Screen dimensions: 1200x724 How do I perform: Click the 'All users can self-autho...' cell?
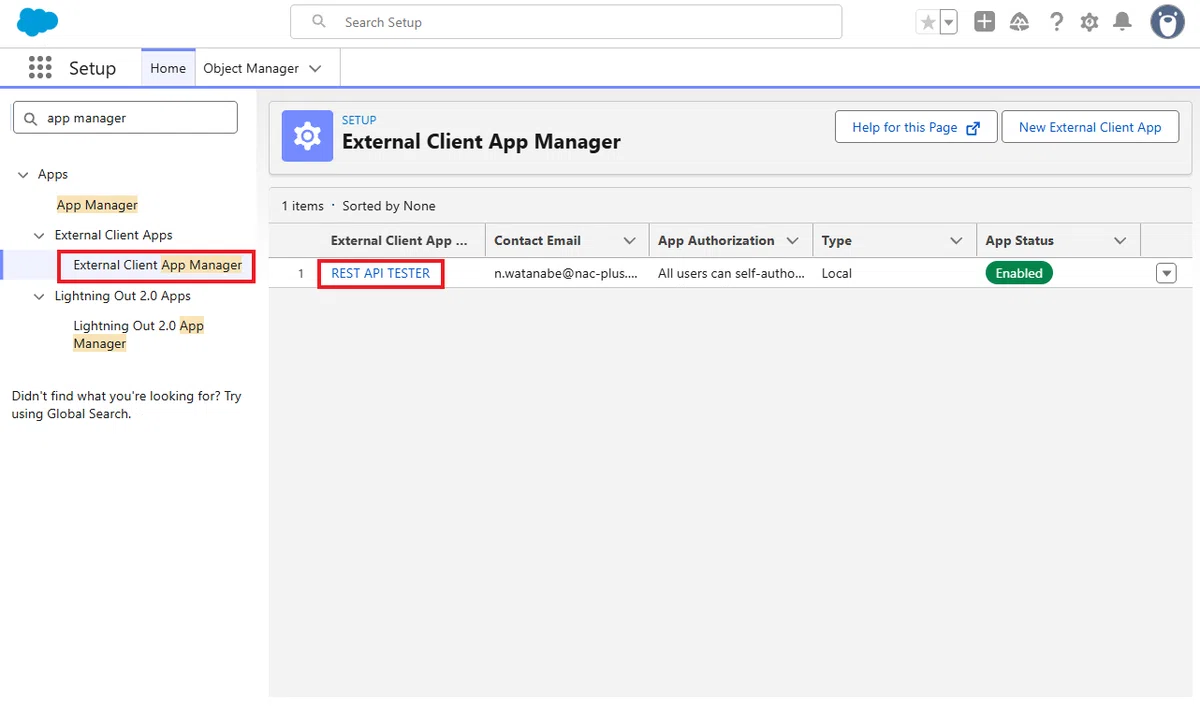(731, 273)
